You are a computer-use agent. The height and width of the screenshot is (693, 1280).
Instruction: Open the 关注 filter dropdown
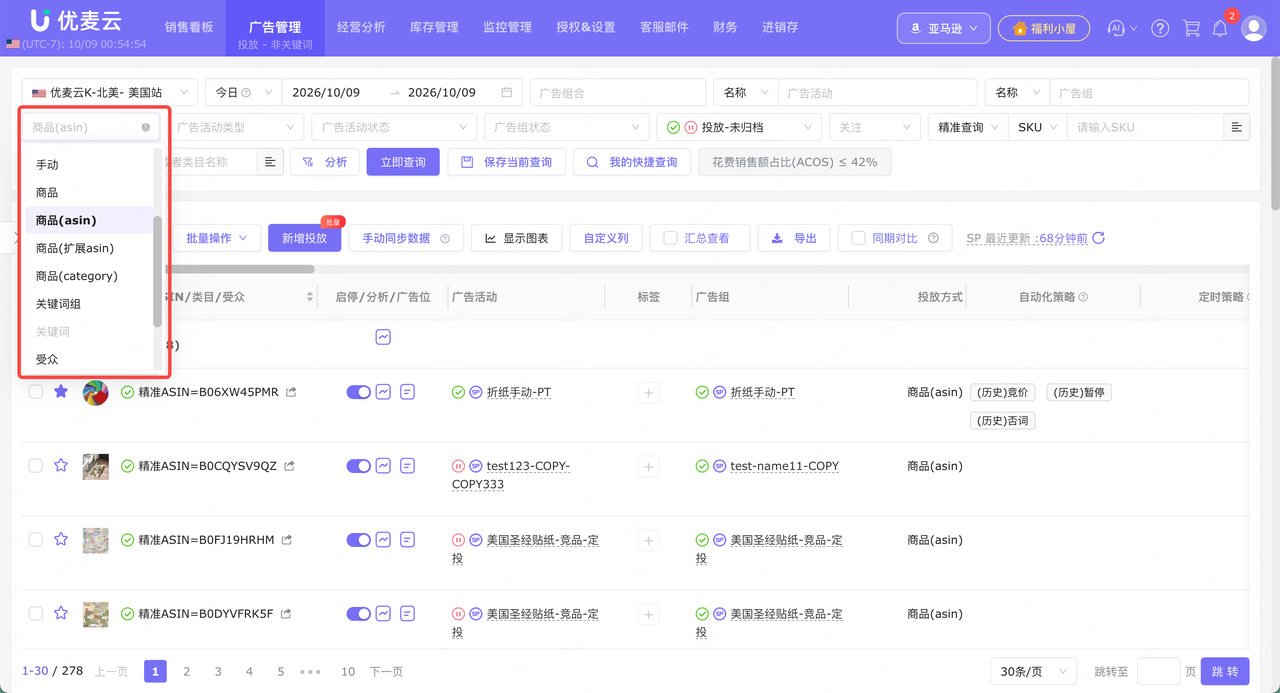pos(875,127)
